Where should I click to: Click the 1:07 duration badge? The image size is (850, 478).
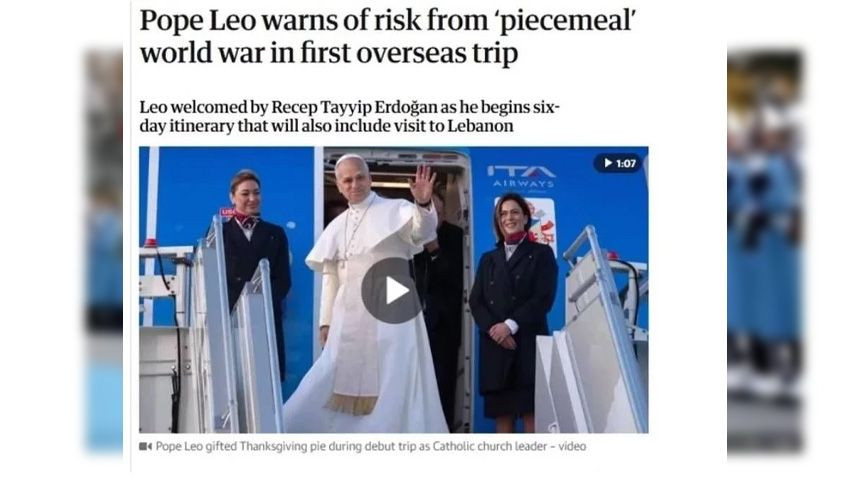click(619, 163)
